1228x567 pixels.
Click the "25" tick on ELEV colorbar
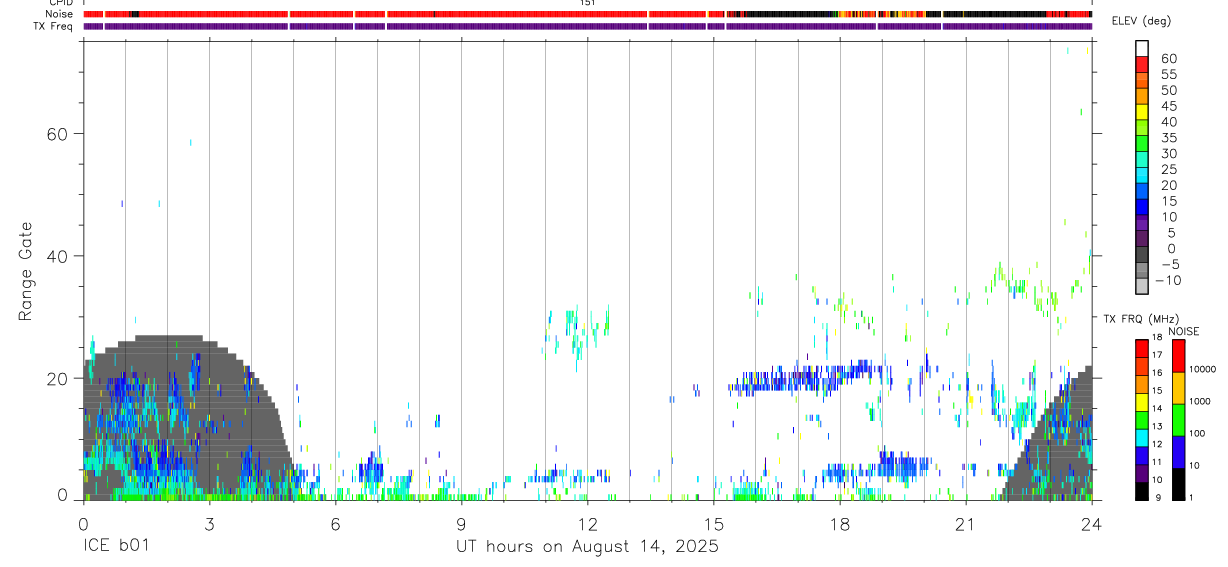coord(1168,170)
